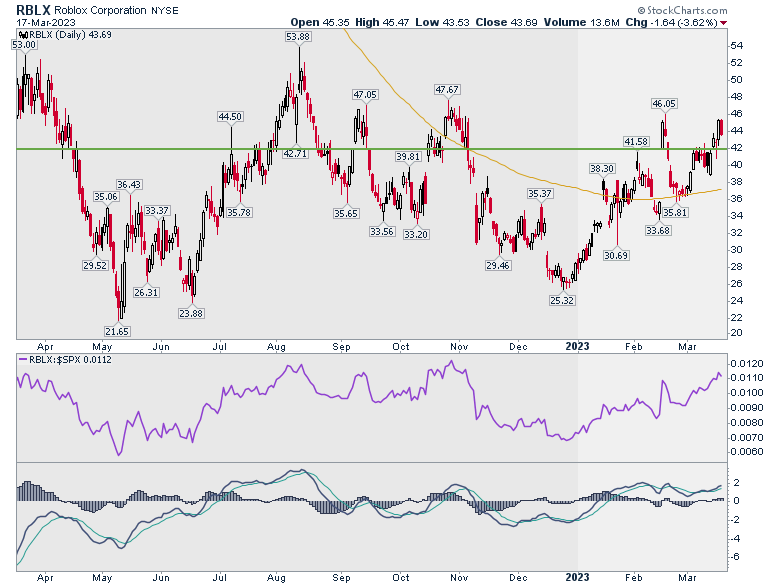Click the red down-arrow change indicator
The width and height of the screenshot is (780, 586).
click(723, 23)
